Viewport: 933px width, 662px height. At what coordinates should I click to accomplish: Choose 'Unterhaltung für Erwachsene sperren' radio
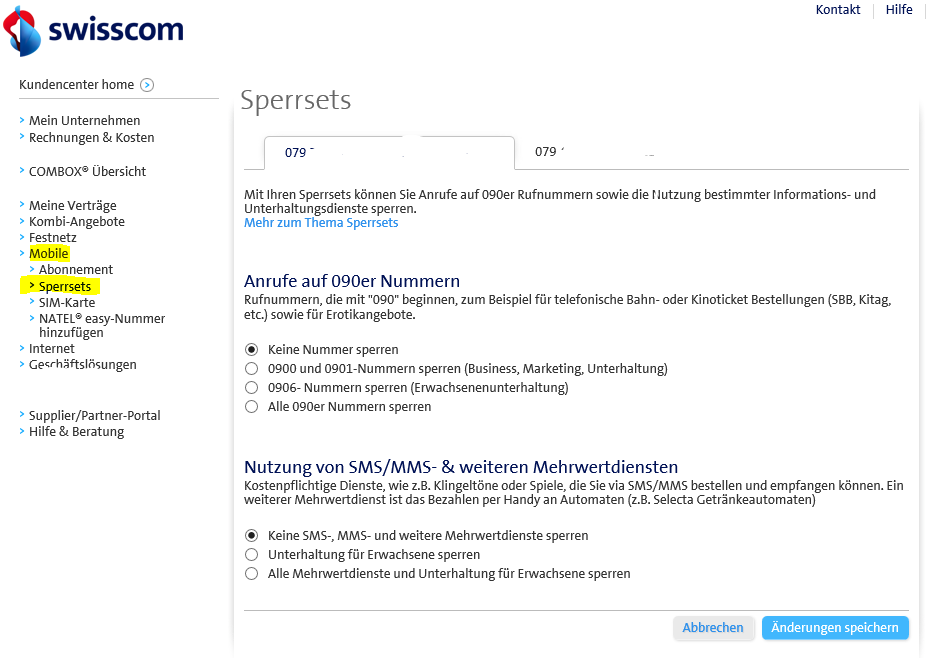[251, 555]
